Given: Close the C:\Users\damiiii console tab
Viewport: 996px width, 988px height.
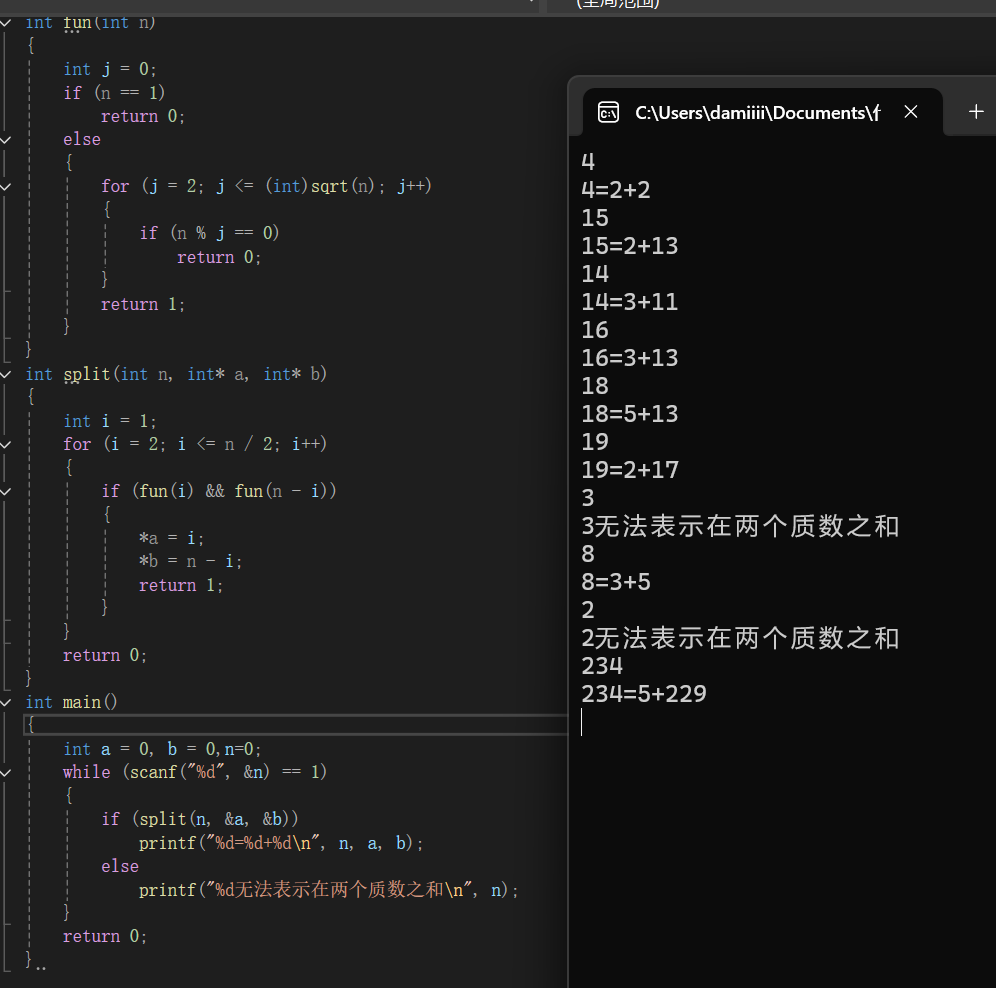Looking at the screenshot, I should tap(910, 112).
